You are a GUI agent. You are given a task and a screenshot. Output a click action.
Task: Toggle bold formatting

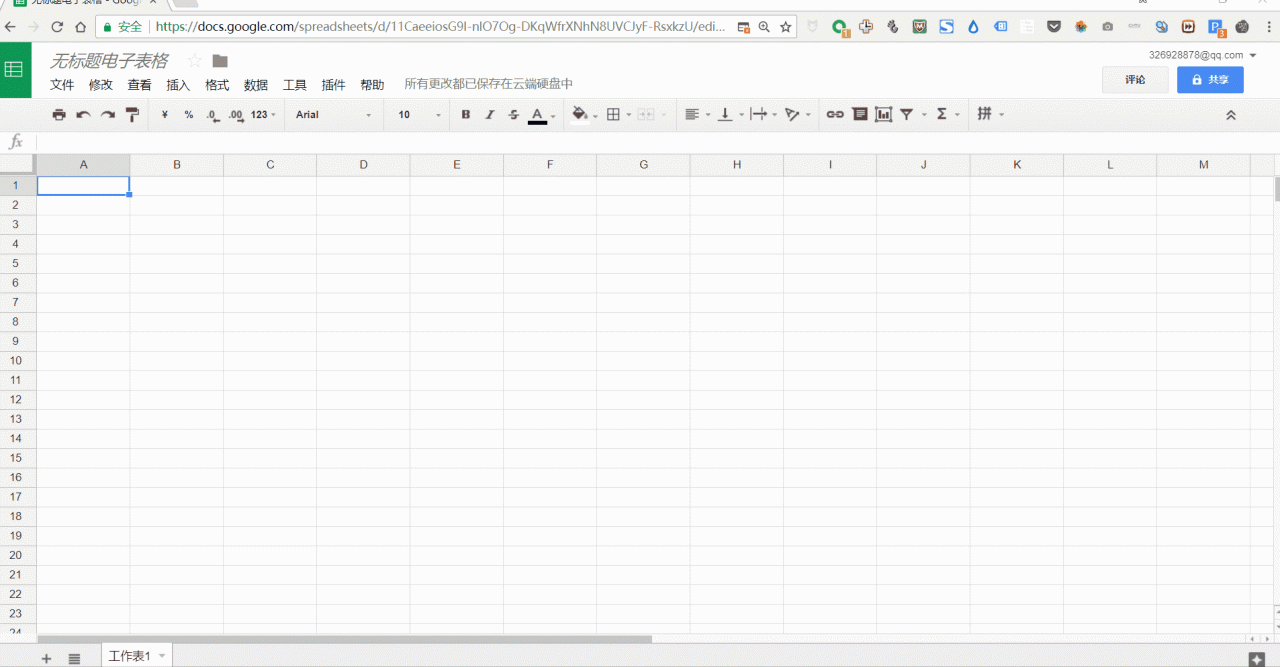[466, 115]
